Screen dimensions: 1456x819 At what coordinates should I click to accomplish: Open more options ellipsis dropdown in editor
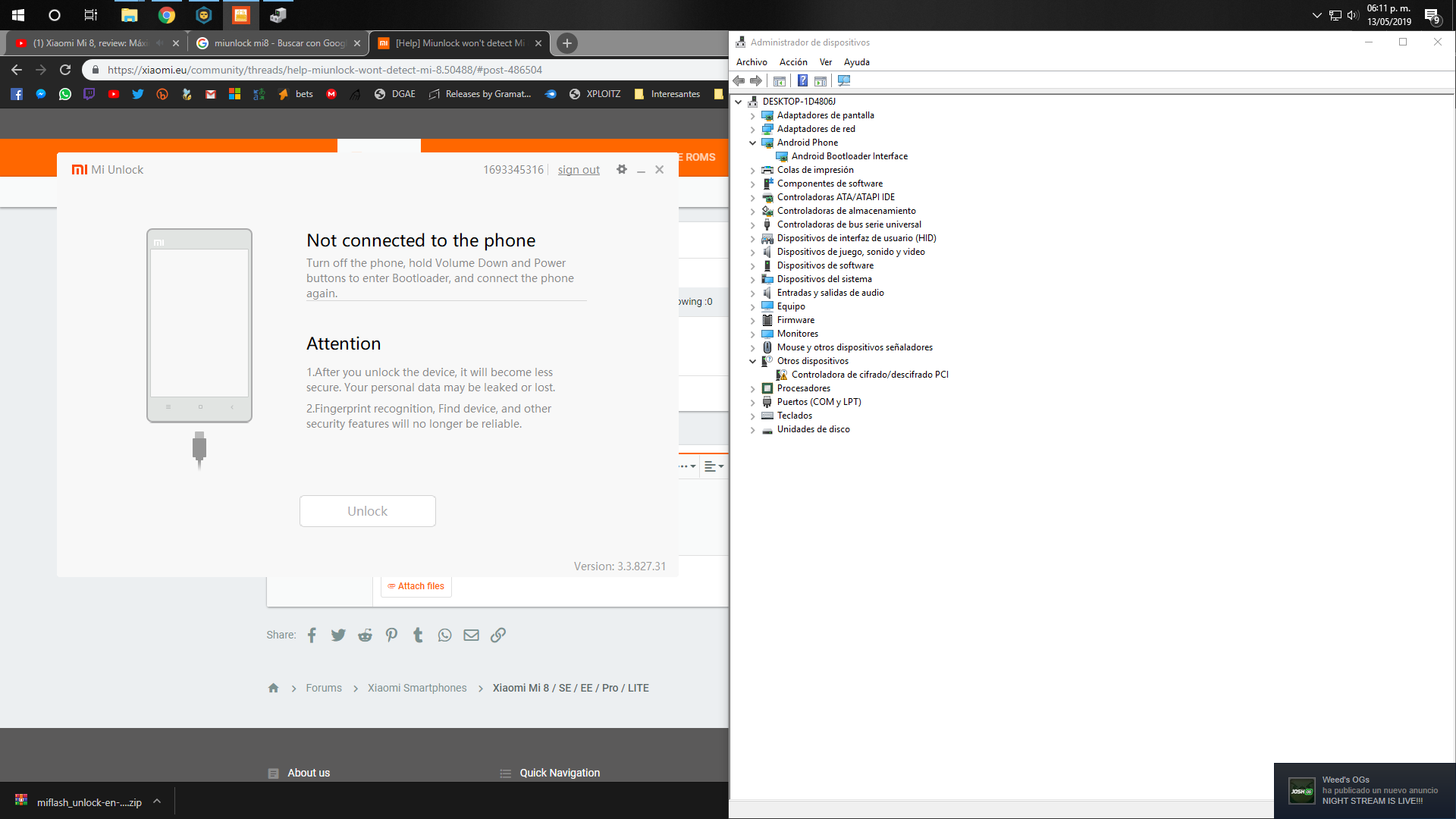coord(687,466)
